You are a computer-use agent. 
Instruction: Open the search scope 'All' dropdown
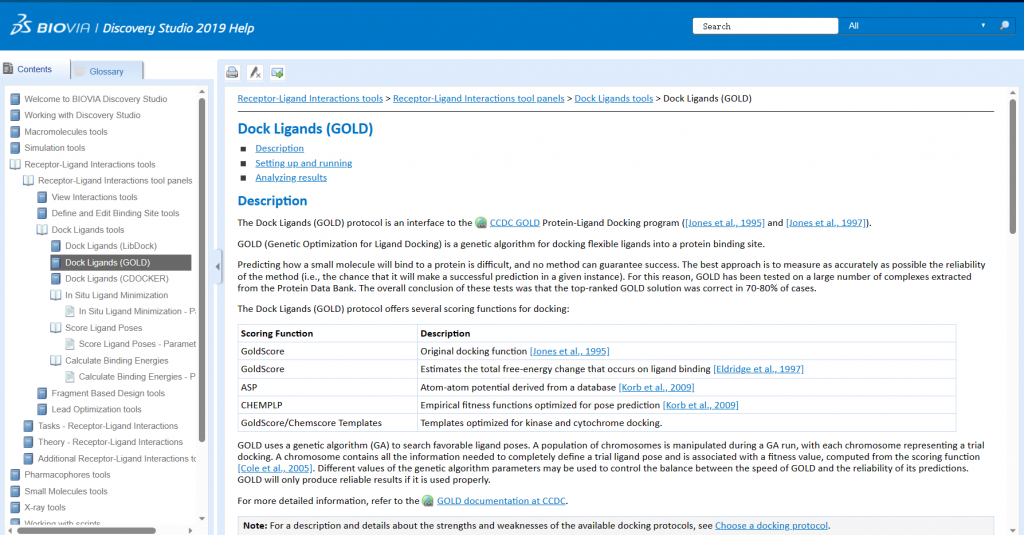(x=916, y=26)
